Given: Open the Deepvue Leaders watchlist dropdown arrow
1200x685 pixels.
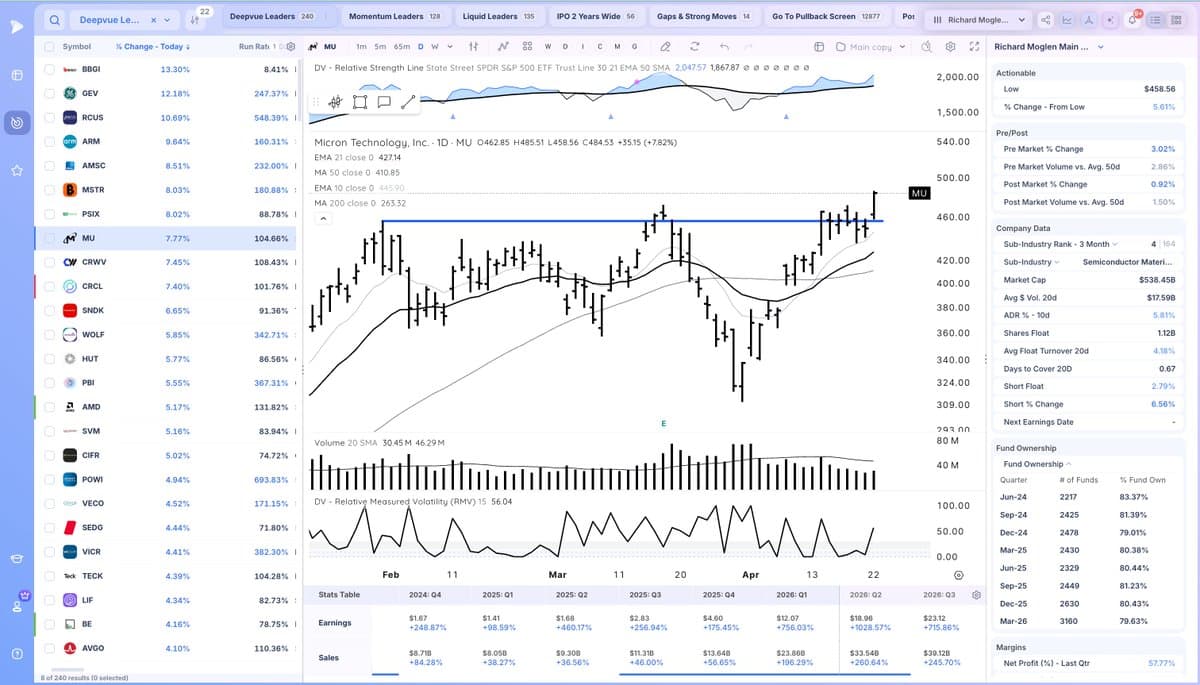Looking at the screenshot, I should (x=167, y=19).
